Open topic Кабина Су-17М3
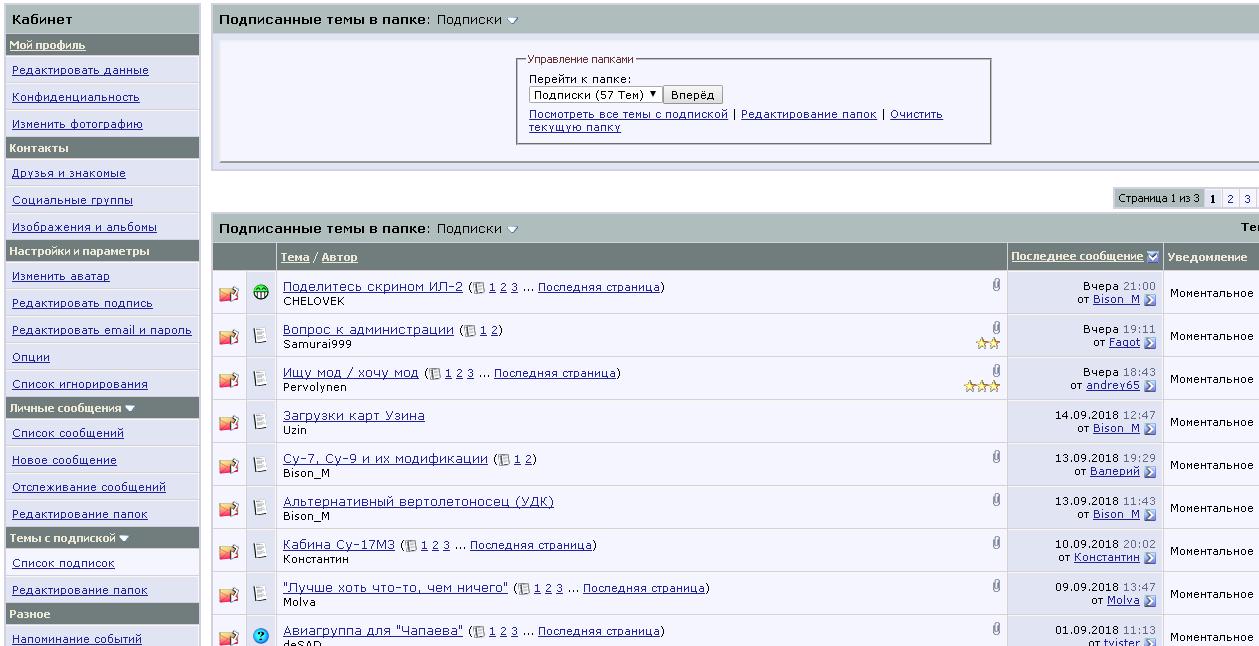1259x646 pixels. pyautogui.click(x=339, y=545)
